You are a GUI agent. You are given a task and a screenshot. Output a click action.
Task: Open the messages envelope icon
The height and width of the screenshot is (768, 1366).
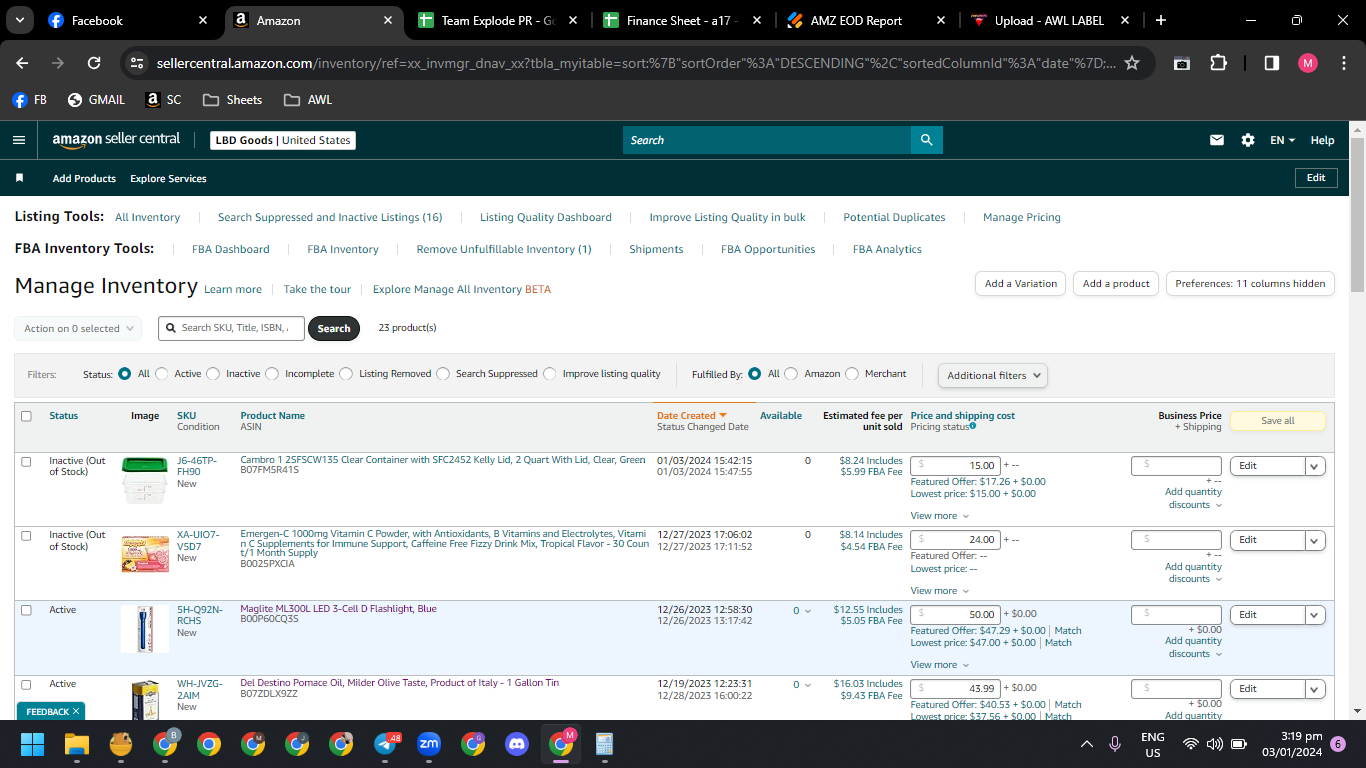(x=1217, y=140)
